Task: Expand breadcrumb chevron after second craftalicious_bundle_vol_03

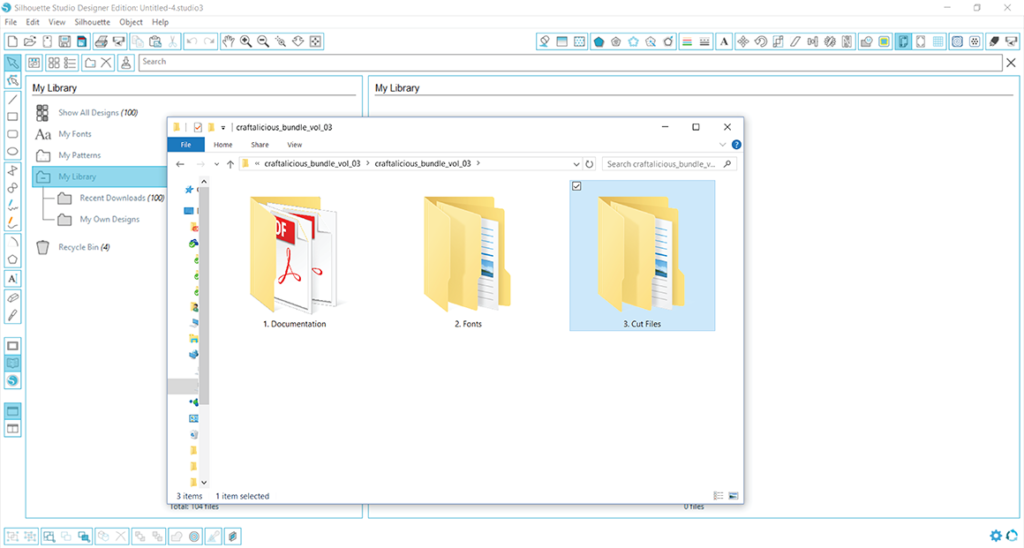Action: tap(478, 163)
